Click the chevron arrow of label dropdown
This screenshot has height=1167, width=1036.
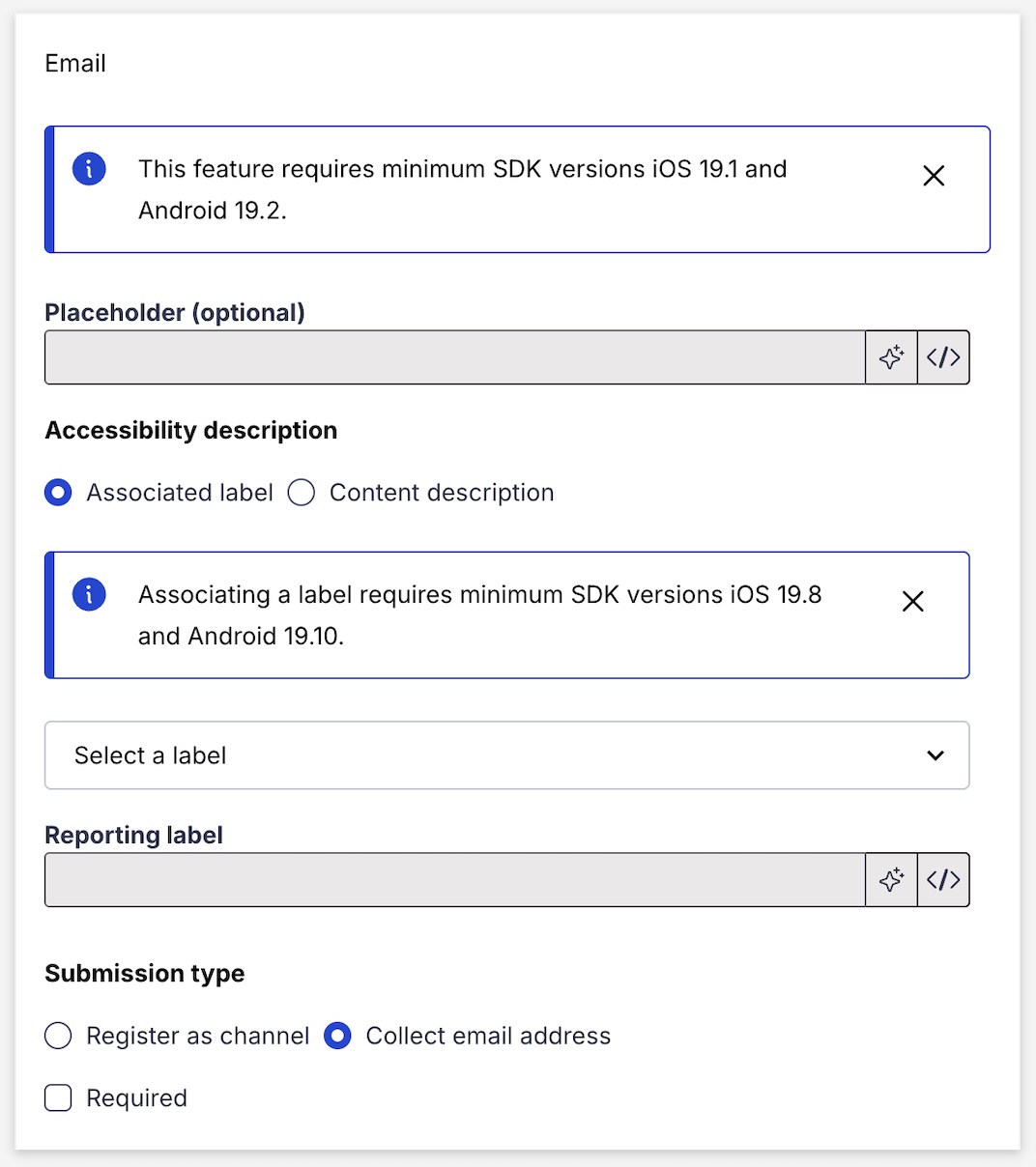tap(935, 755)
